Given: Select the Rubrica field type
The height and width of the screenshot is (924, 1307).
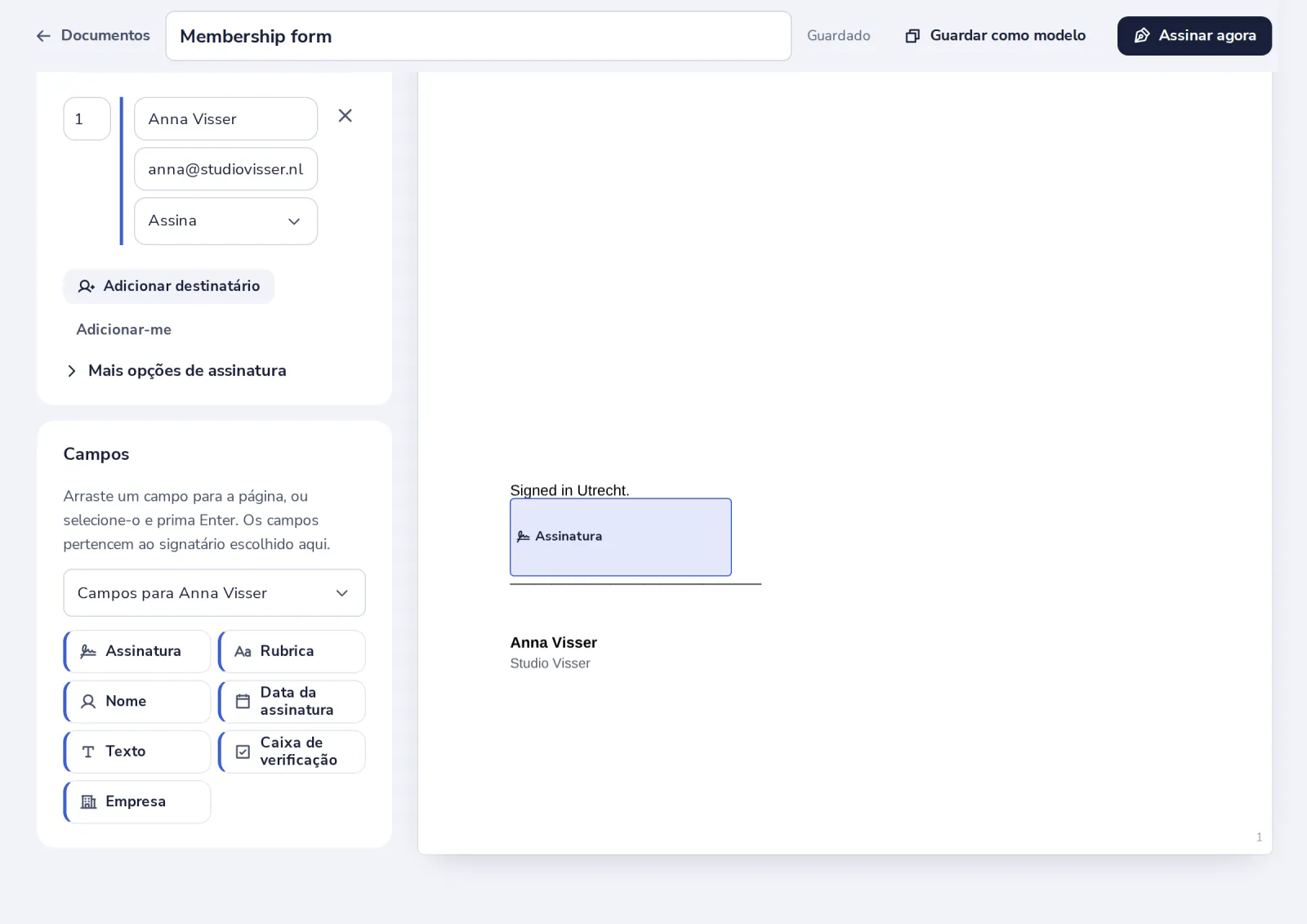Looking at the screenshot, I should 292,651.
